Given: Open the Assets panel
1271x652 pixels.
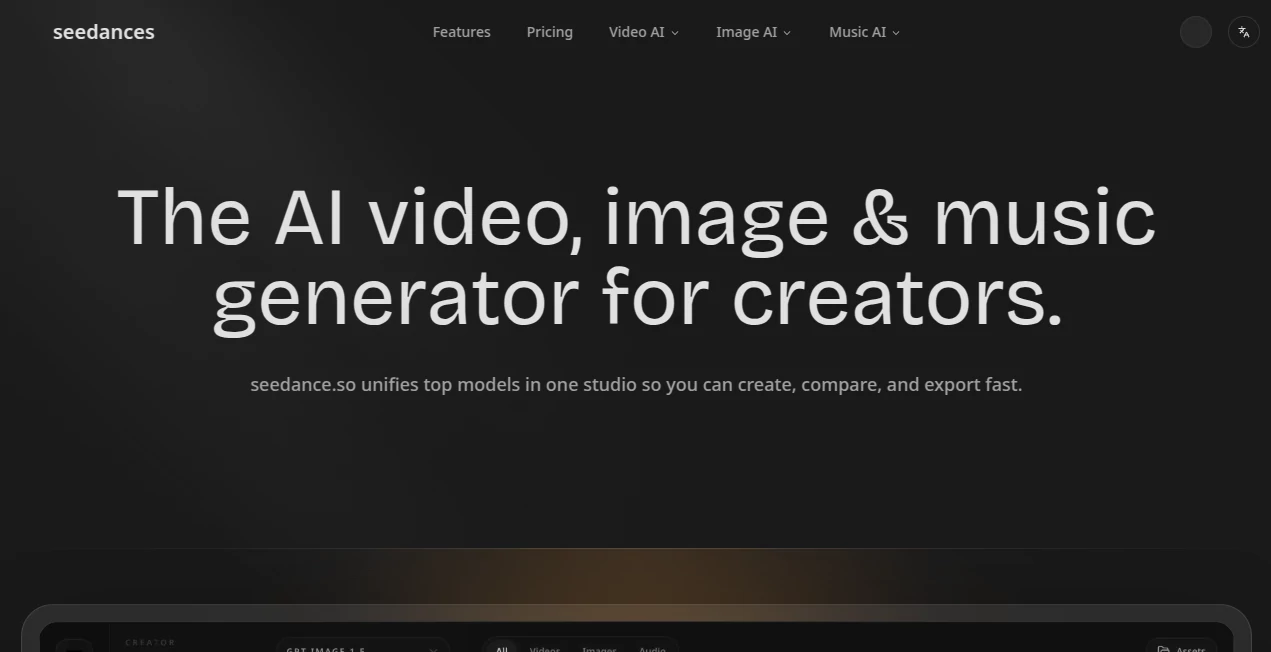Looking at the screenshot, I should point(1183,649).
